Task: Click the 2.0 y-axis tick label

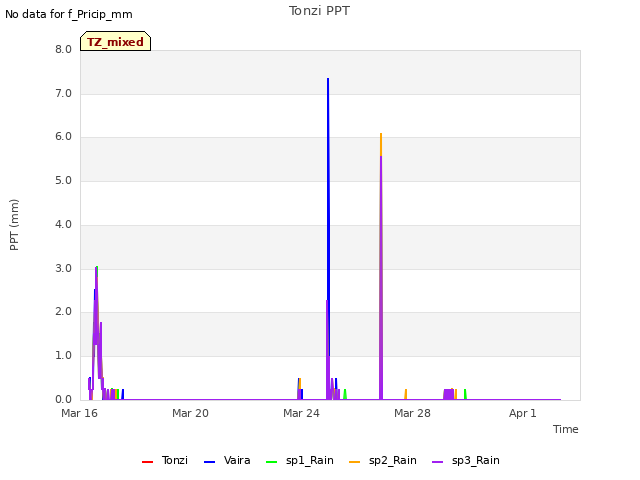Action: point(63,312)
